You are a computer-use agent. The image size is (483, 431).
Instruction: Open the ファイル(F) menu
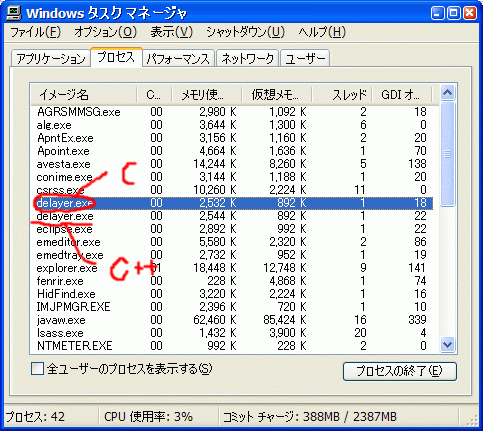click(x=35, y=32)
